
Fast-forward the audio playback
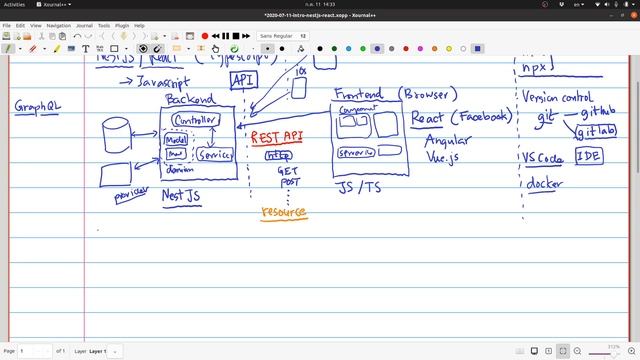click(x=246, y=36)
